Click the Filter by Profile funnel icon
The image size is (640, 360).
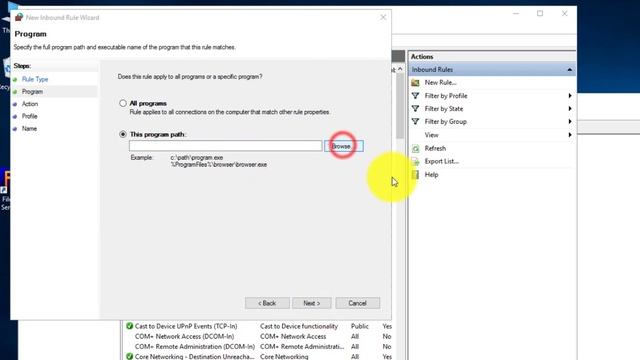[x=415, y=96]
